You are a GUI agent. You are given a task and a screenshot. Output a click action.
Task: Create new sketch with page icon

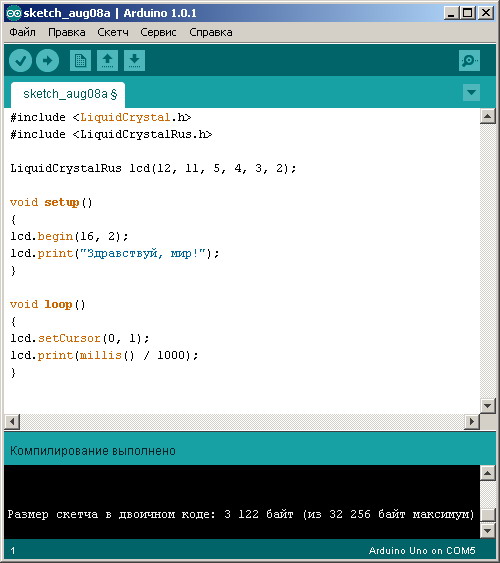click(x=80, y=61)
